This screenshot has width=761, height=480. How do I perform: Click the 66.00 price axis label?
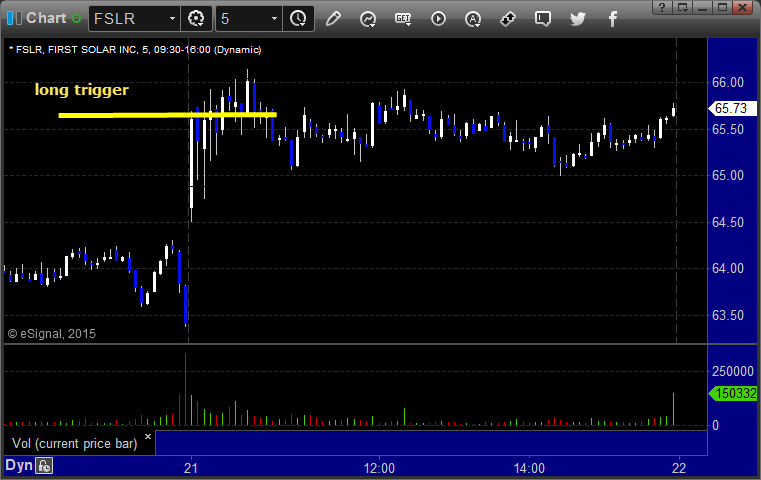click(x=728, y=83)
